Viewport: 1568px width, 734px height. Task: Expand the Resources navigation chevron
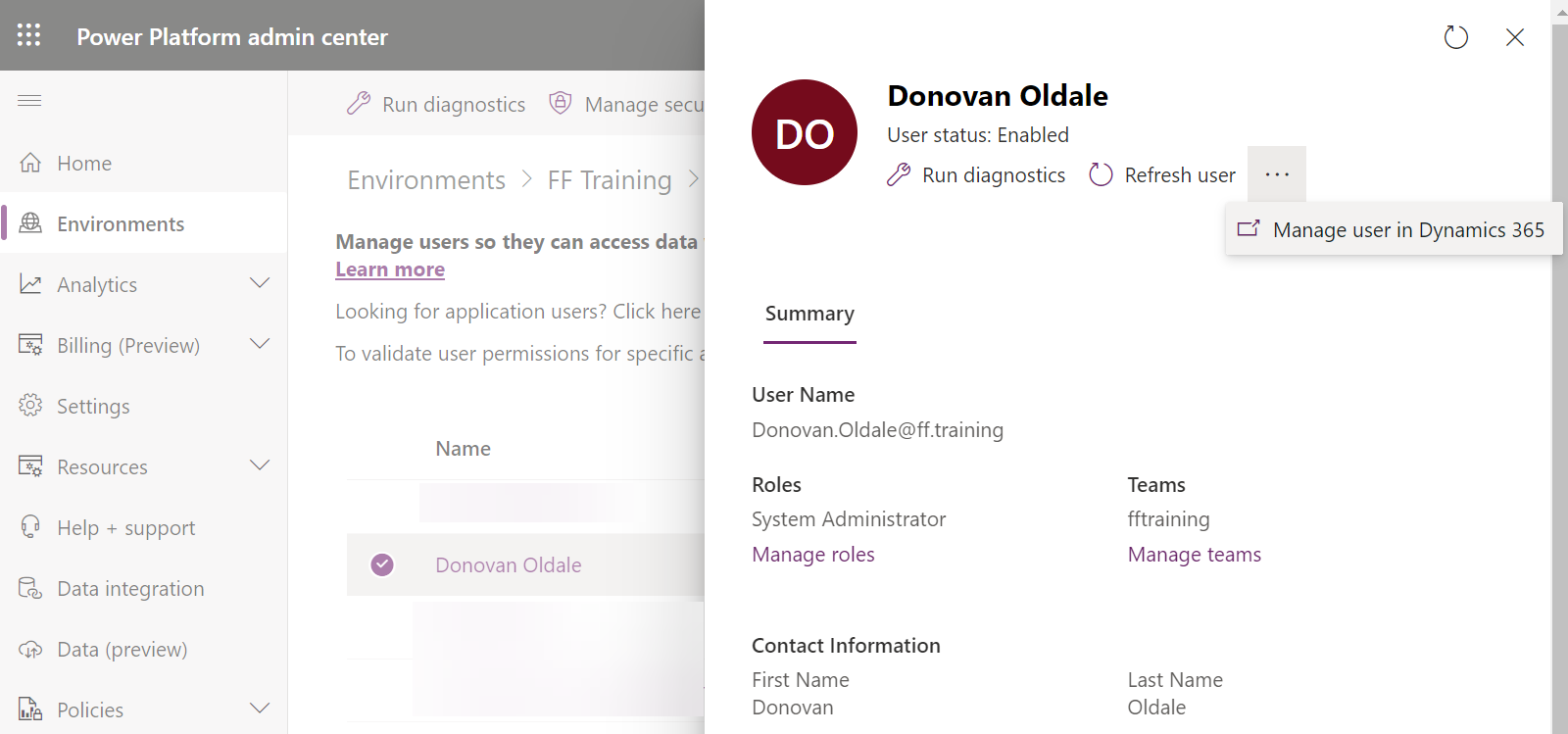click(x=260, y=466)
